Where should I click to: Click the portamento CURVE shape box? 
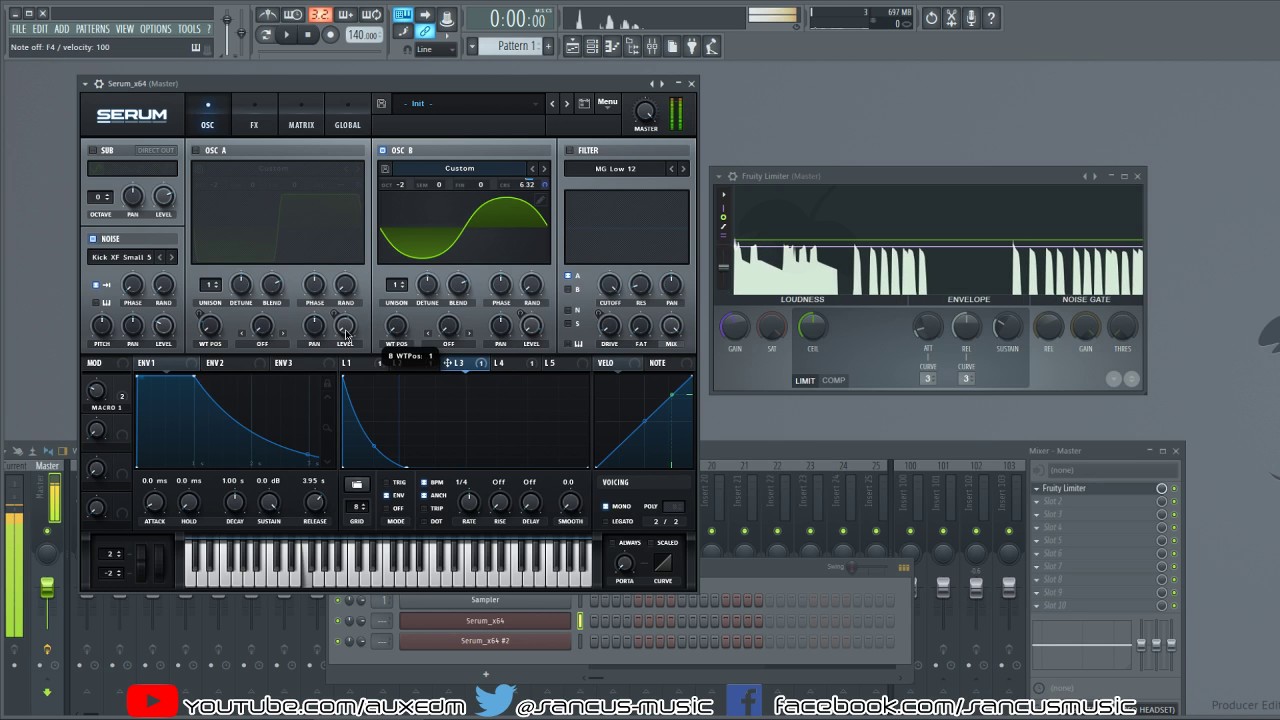pos(663,562)
